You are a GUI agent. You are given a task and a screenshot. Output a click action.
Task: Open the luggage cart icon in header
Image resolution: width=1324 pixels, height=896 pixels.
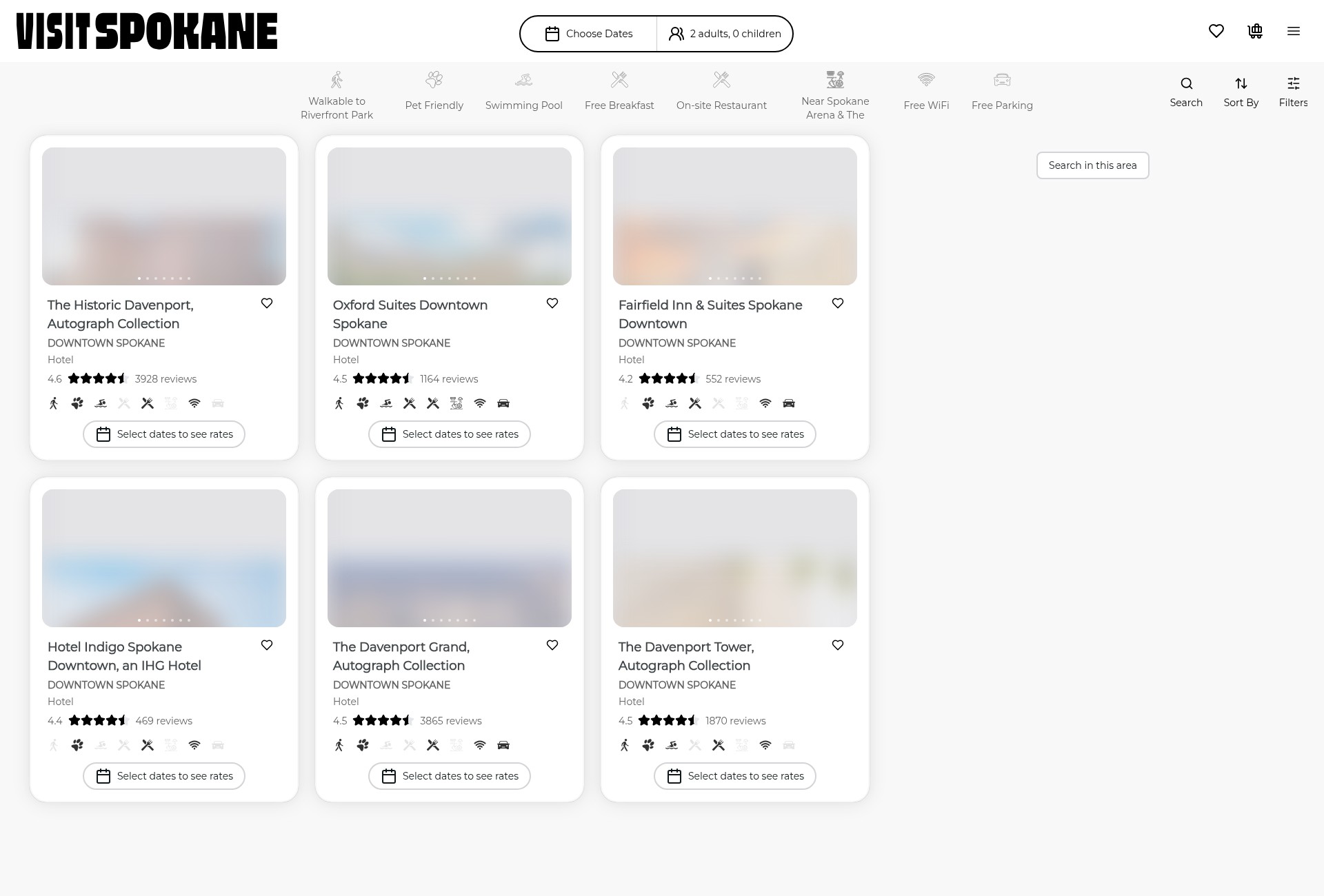coord(1255,31)
